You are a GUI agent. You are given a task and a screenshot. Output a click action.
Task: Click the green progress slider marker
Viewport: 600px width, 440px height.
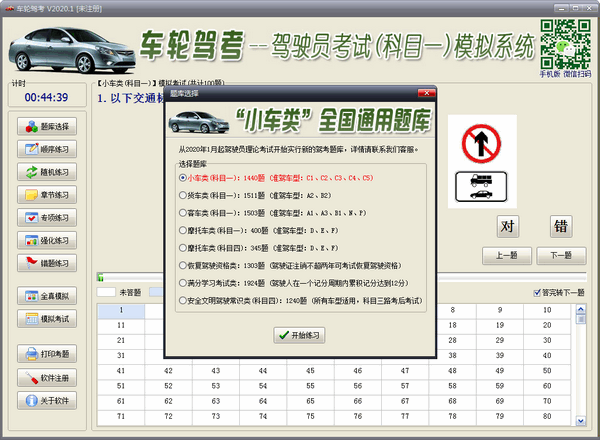point(100,276)
